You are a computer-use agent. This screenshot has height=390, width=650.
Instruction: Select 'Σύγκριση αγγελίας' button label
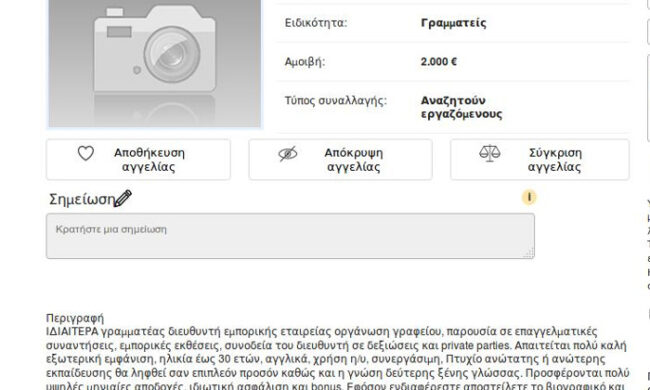point(555,160)
